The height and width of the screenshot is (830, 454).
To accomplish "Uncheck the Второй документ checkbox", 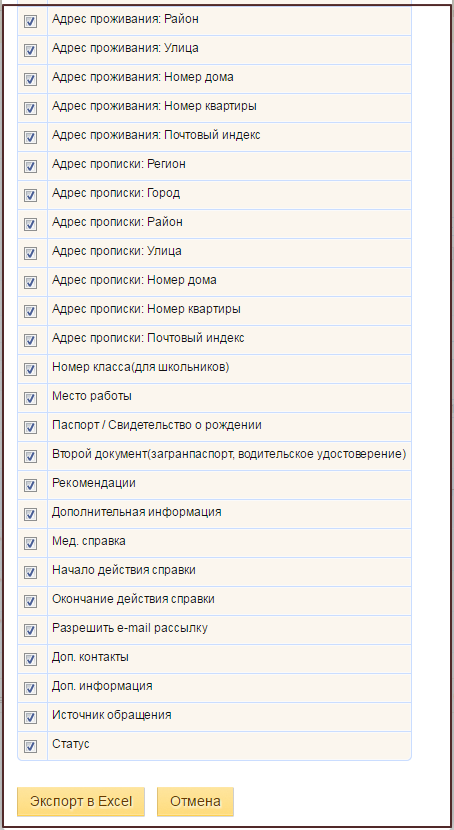I will point(31,456).
